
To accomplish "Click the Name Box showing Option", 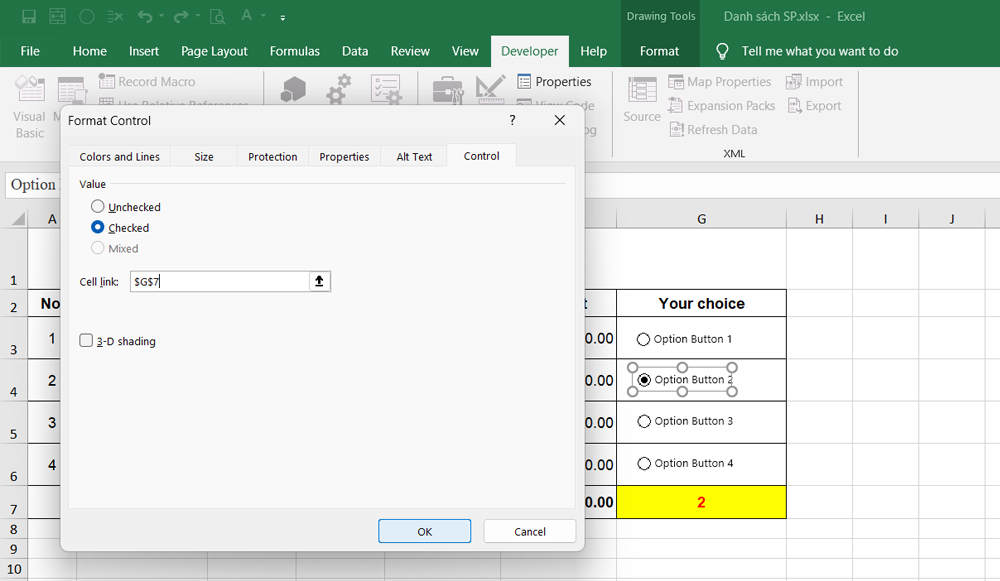I will pyautogui.click(x=33, y=184).
